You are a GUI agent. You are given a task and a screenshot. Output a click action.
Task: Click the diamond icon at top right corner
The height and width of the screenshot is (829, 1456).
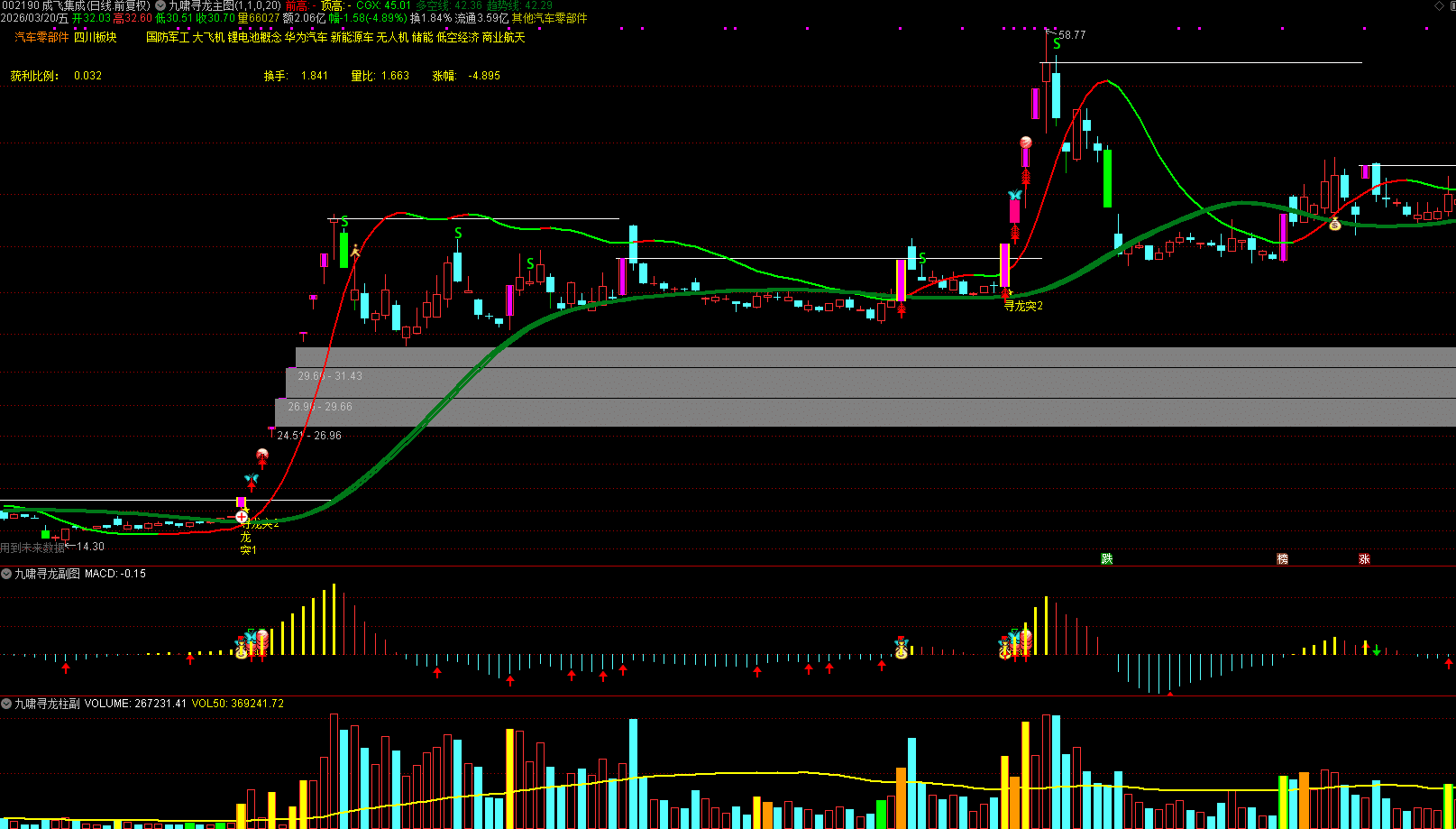1439,5
